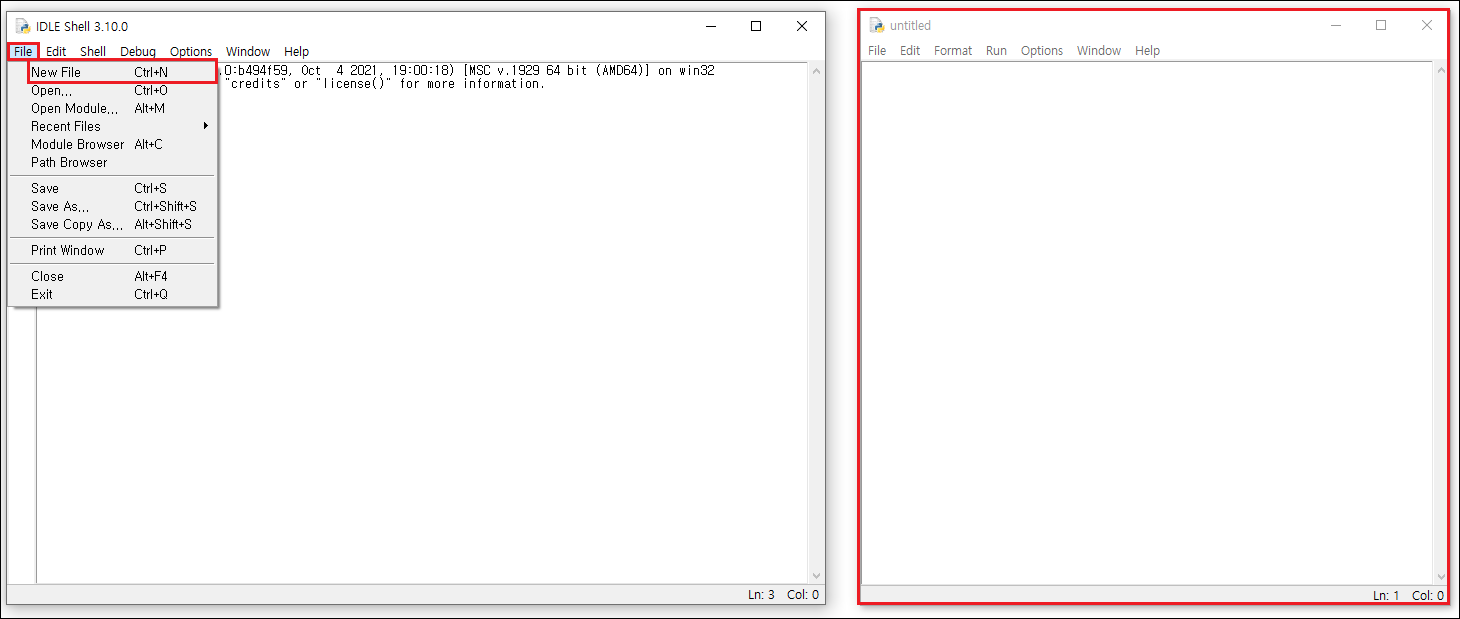This screenshot has height=619, width=1460.
Task: Open the Options menu in untitled window
Action: (x=1042, y=50)
